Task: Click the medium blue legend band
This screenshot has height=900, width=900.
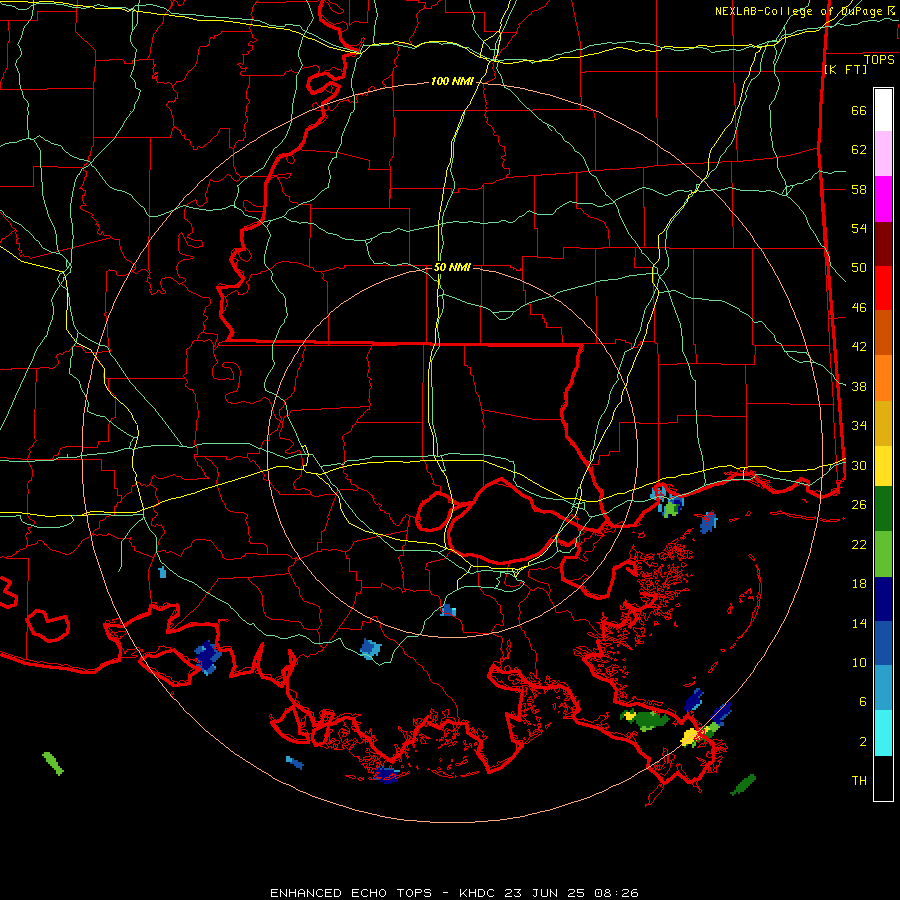Action: [883, 643]
